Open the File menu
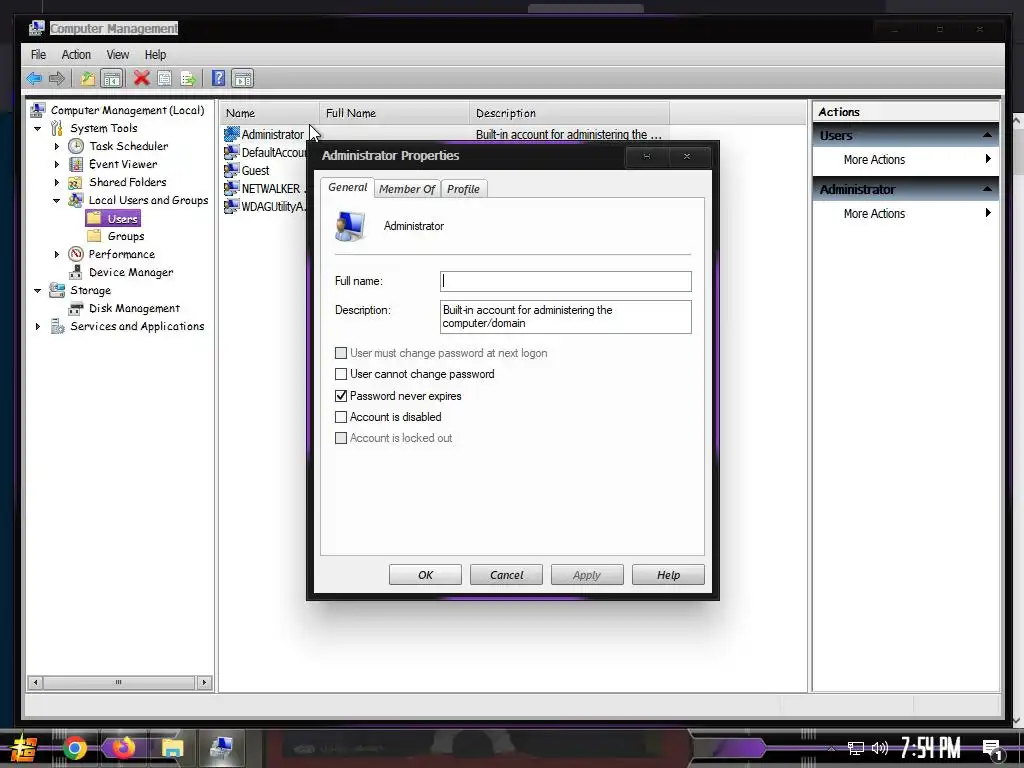 tap(39, 55)
